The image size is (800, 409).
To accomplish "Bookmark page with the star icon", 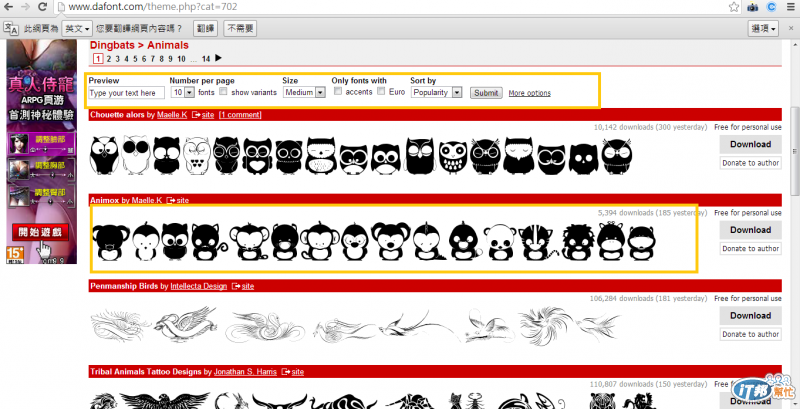I will [734, 7].
